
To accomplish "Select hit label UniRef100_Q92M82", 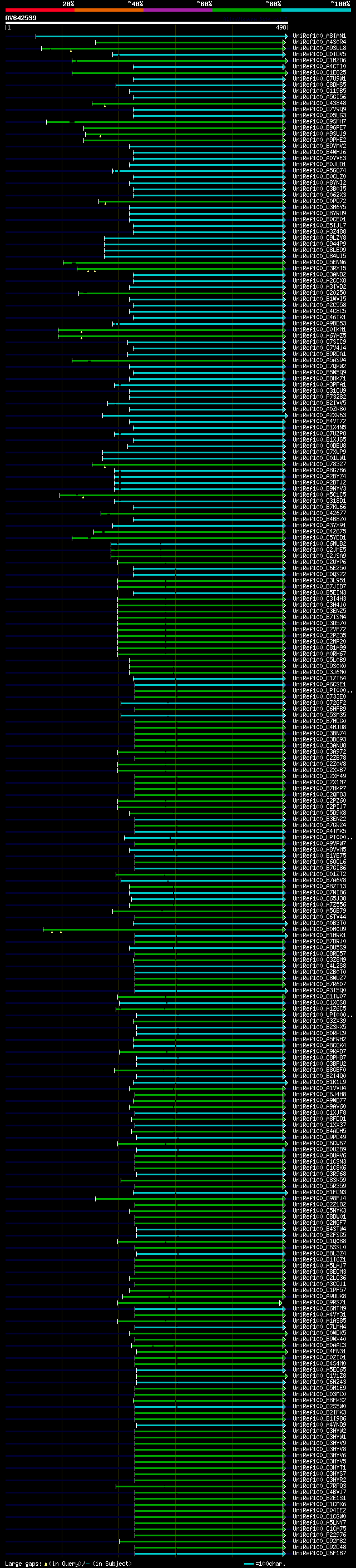I will click(x=319, y=1541).
